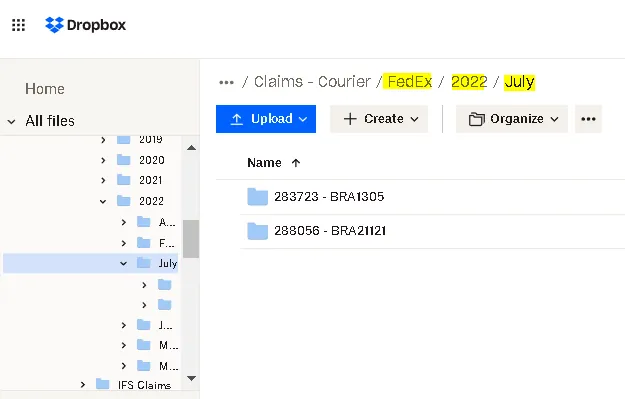The image size is (625, 399).
Task: Select the 2022 folder in tree
Action: point(151,201)
